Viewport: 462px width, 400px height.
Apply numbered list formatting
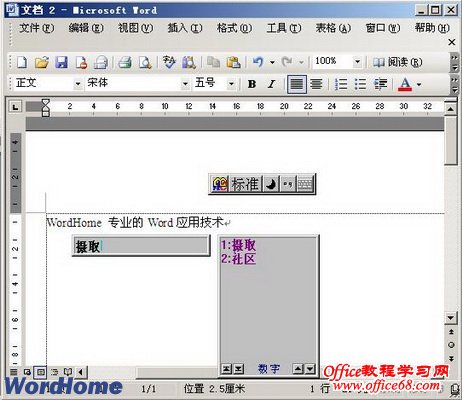[341, 84]
